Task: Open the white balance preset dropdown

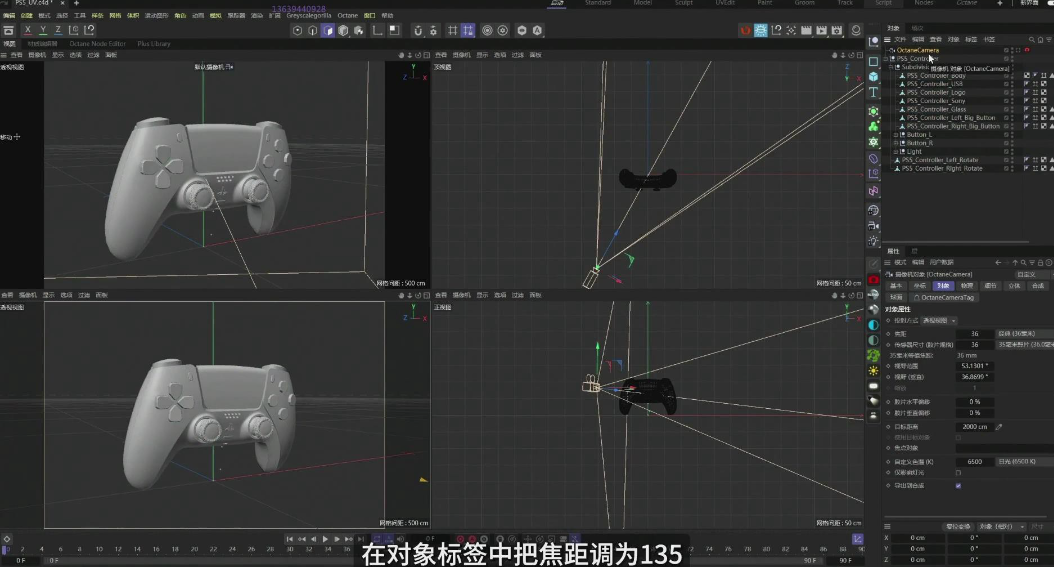Action: [x=1023, y=462]
